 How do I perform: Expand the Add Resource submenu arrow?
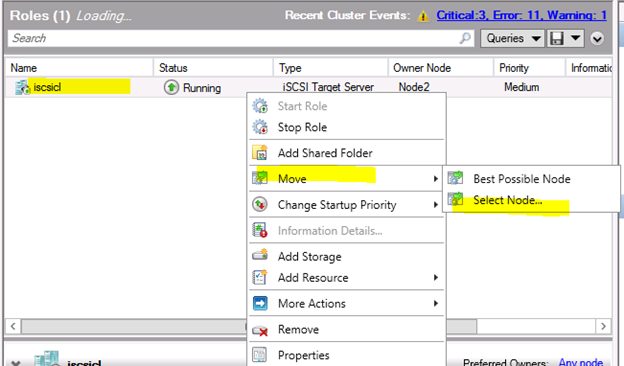pyautogui.click(x=436, y=277)
